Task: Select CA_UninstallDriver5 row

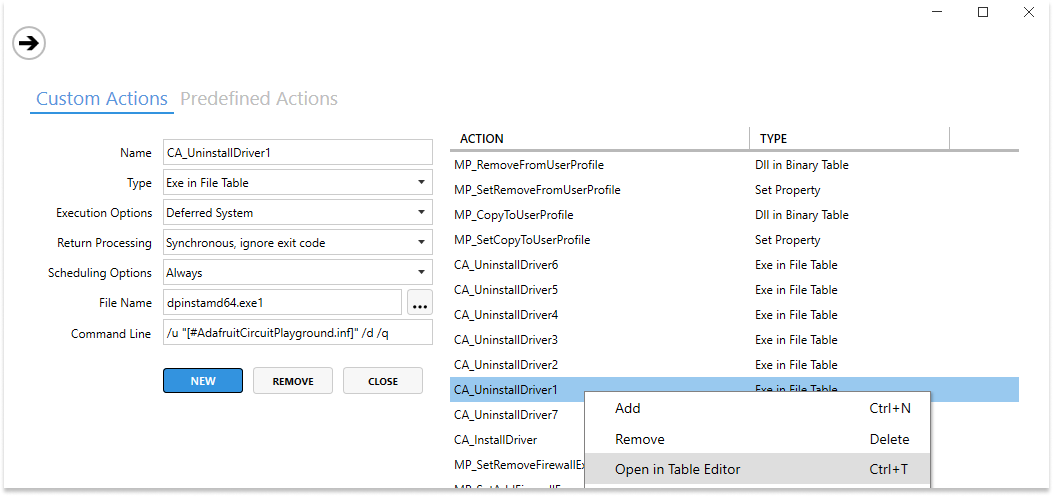Action: [734, 290]
